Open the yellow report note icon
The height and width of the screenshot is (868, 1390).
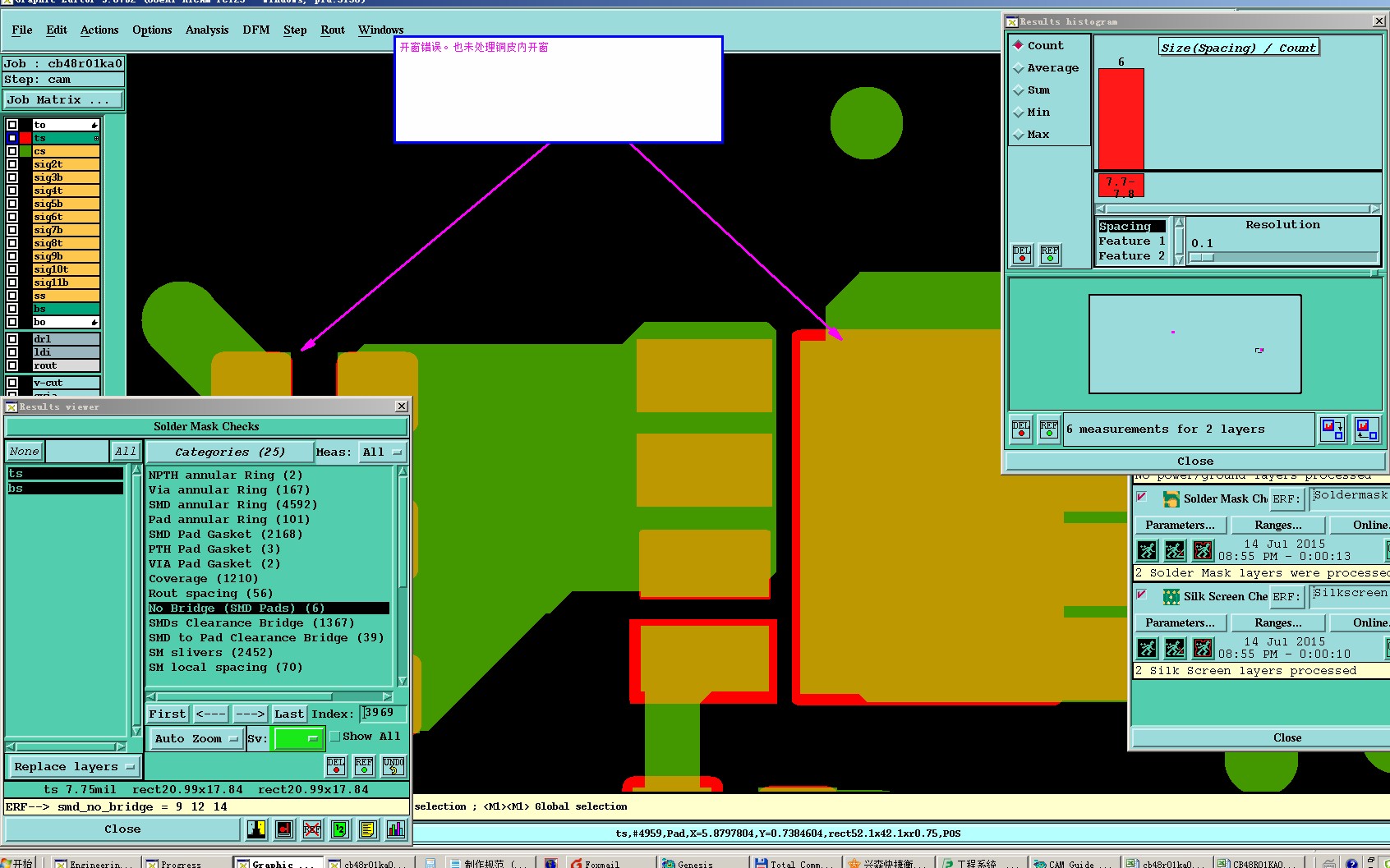(368, 829)
